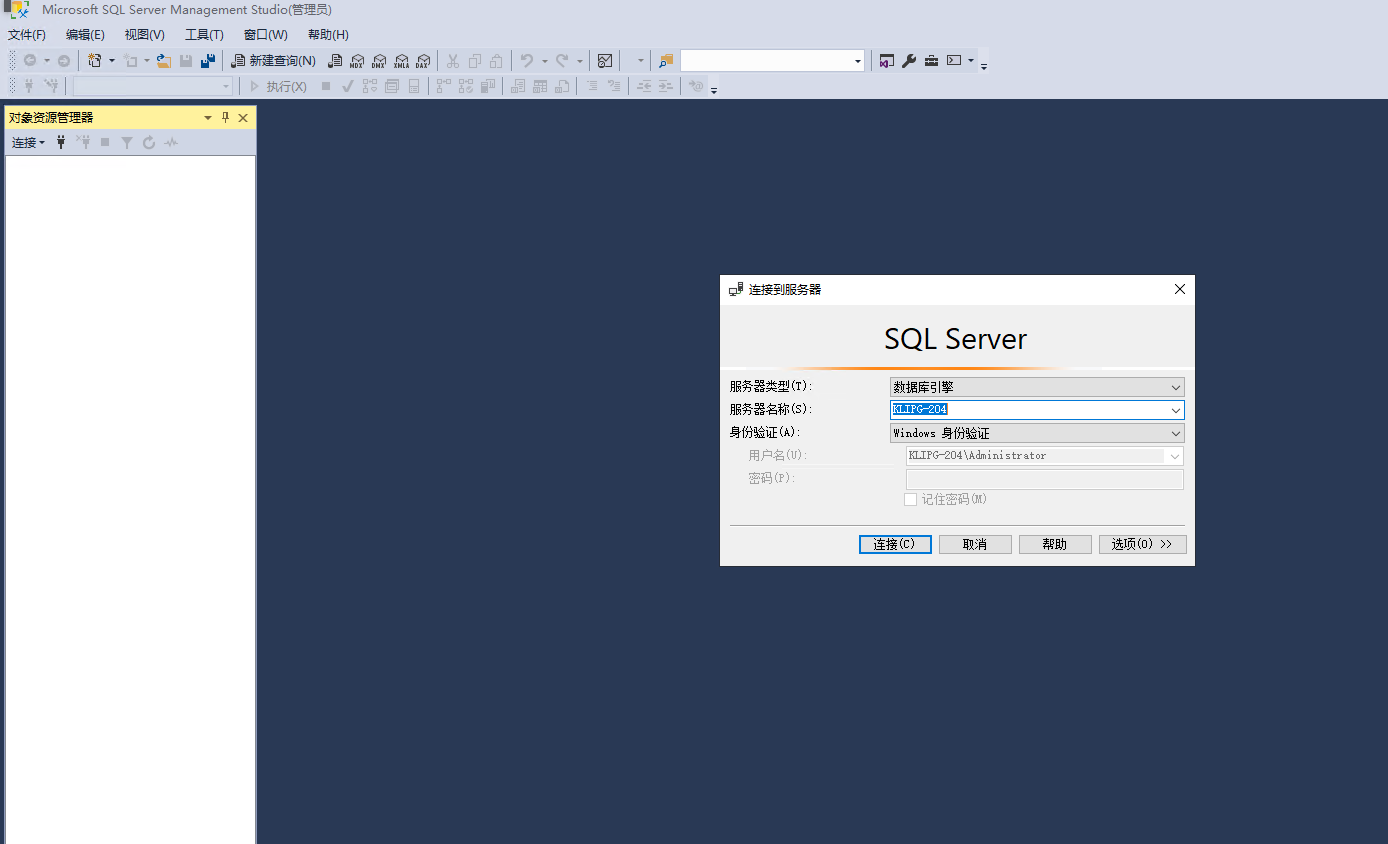Viewport: 1388px width, 844px height.
Task: Click the 密码 input field
Action: click(x=1044, y=479)
